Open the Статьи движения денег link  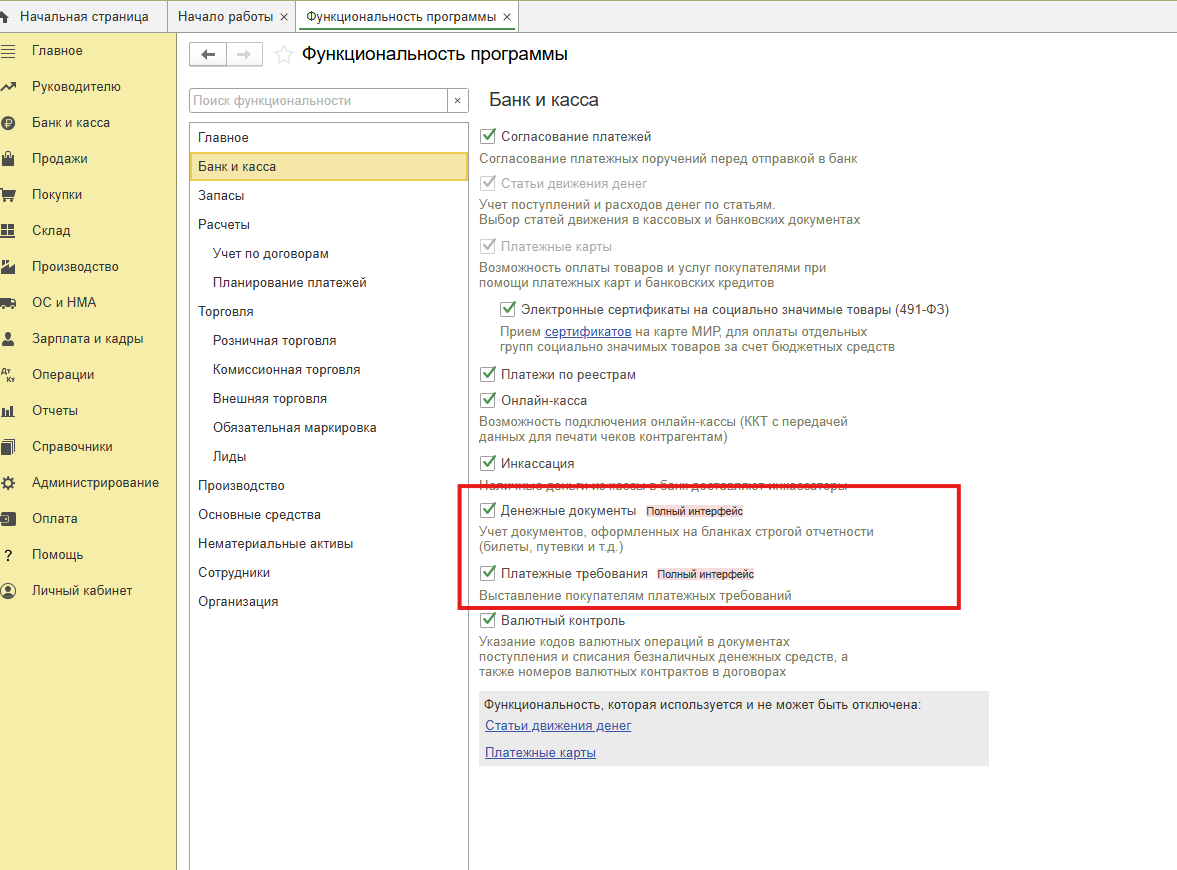coord(558,726)
